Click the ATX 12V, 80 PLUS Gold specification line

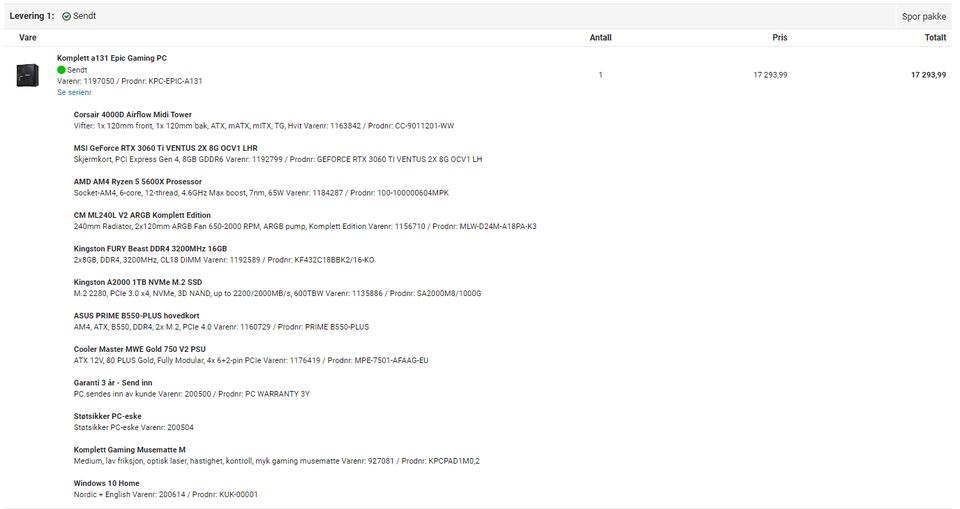pos(251,360)
